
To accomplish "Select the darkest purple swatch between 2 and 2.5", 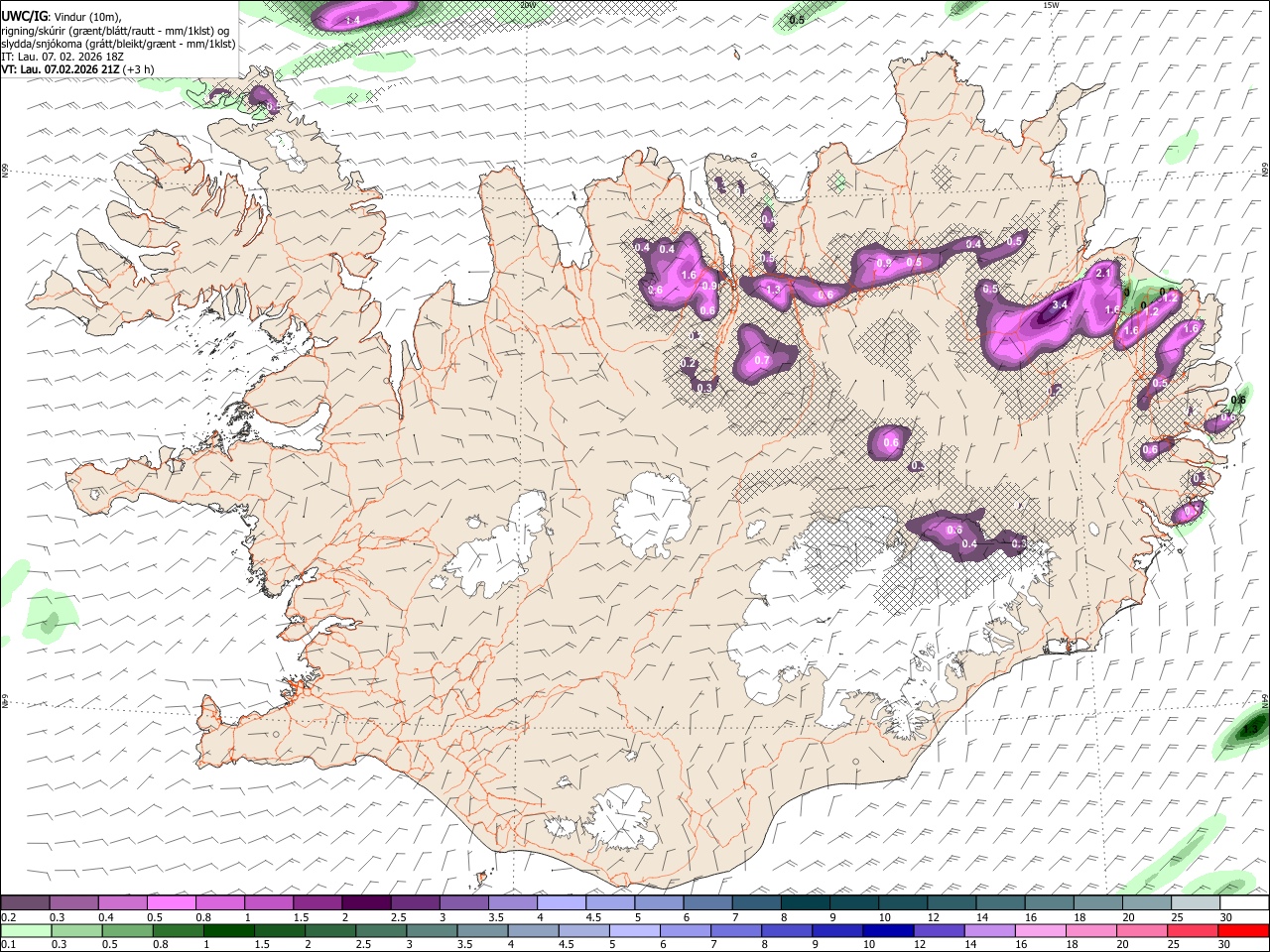I will click(x=366, y=902).
